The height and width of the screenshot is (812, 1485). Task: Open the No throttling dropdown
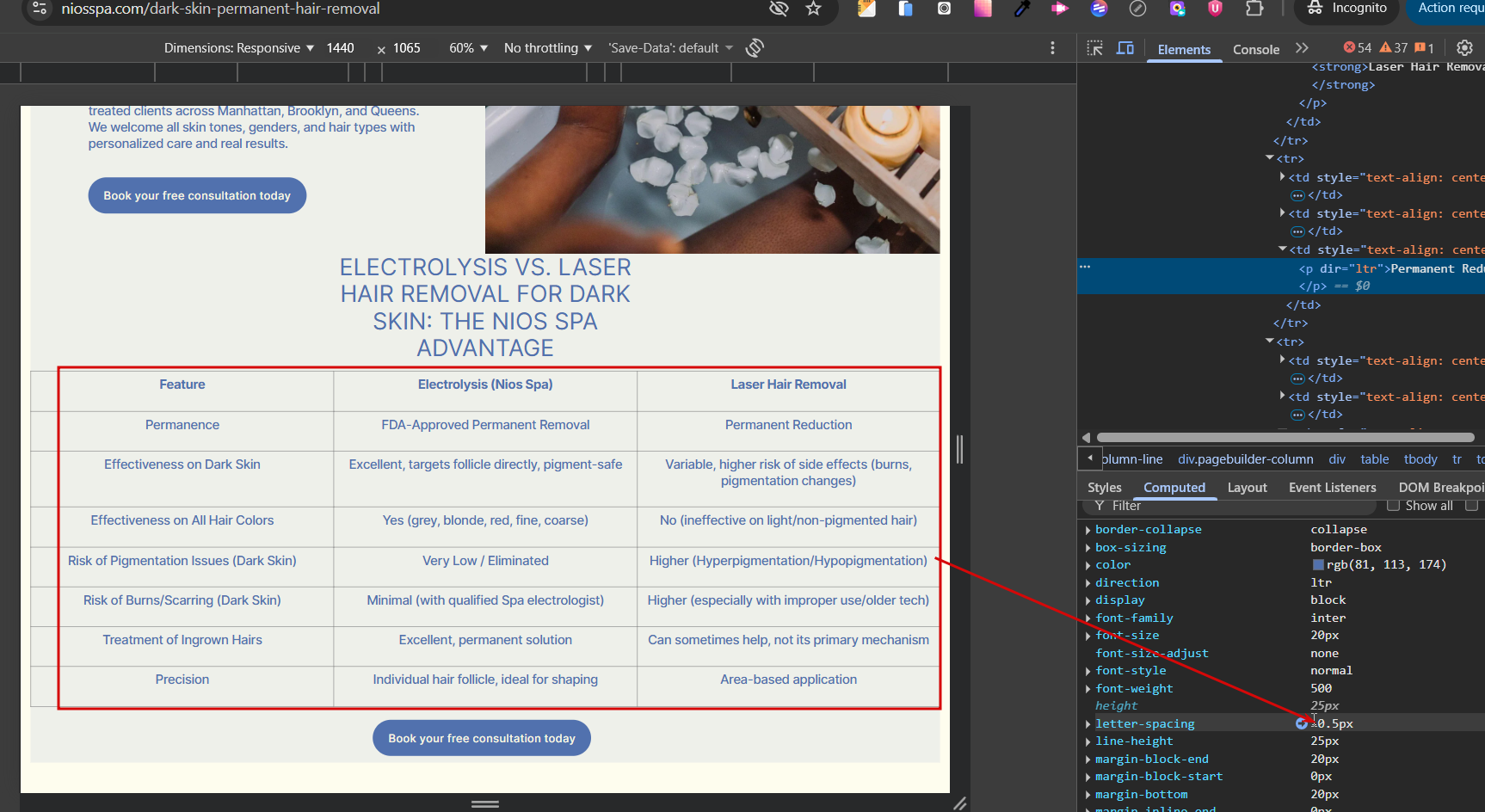[547, 48]
